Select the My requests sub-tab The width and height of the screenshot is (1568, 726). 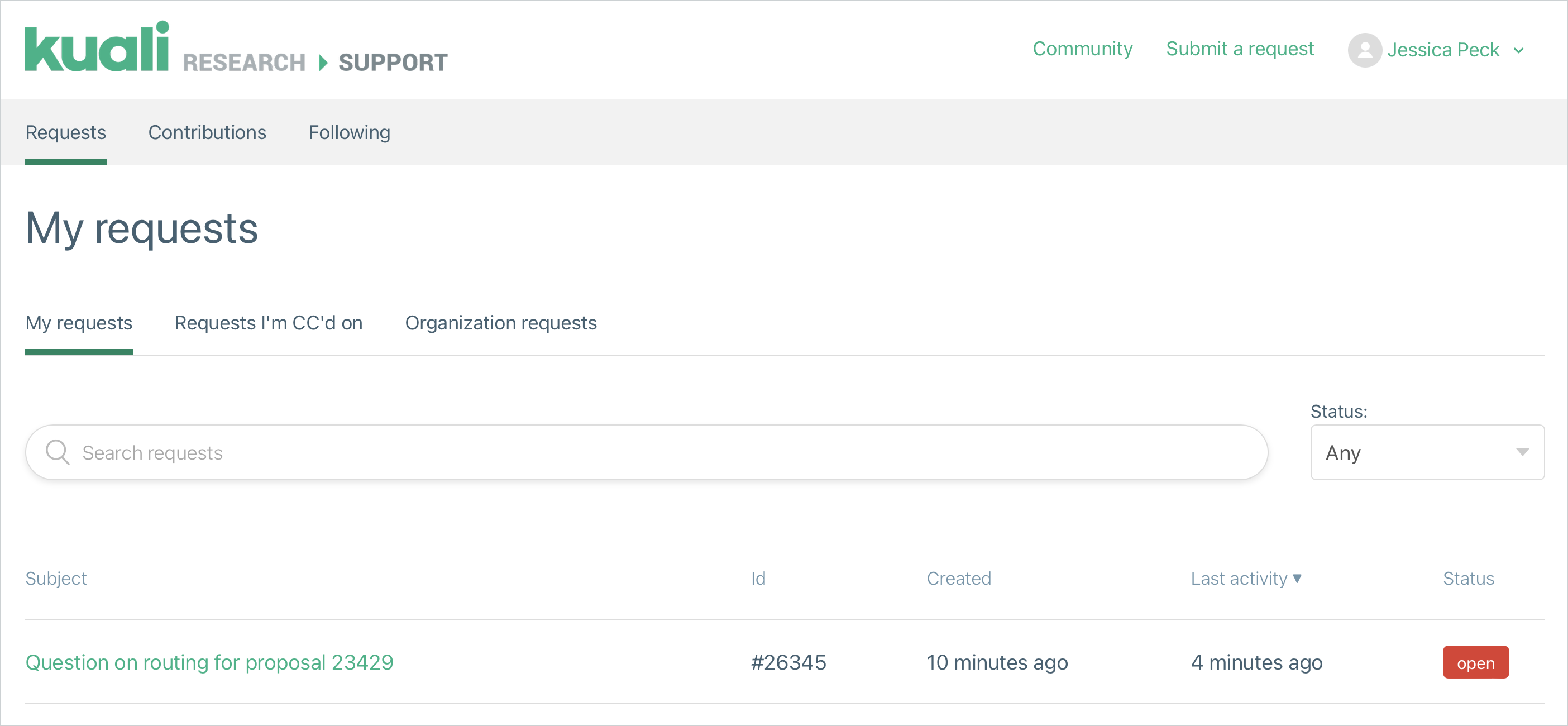(79, 323)
